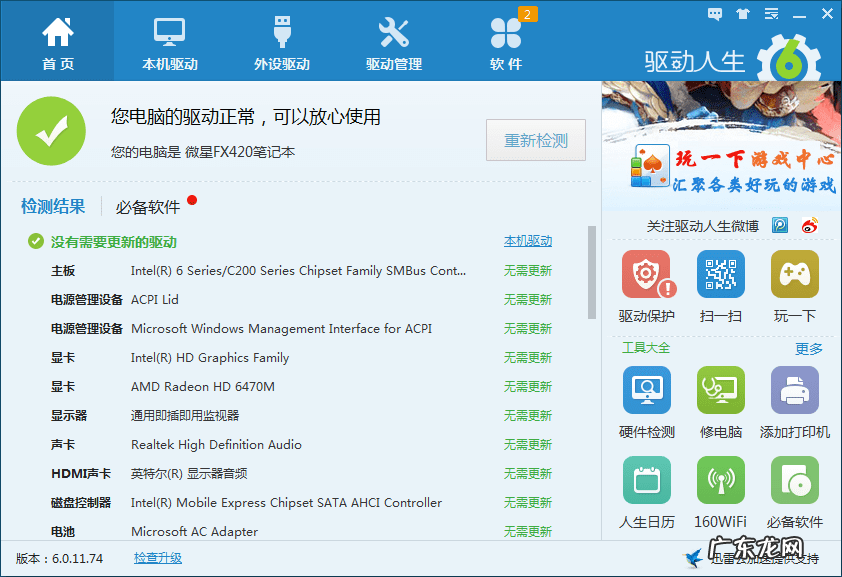Open the 驱动保护 driver protection tool
Image resolution: width=842 pixels, height=577 pixels.
click(647, 275)
